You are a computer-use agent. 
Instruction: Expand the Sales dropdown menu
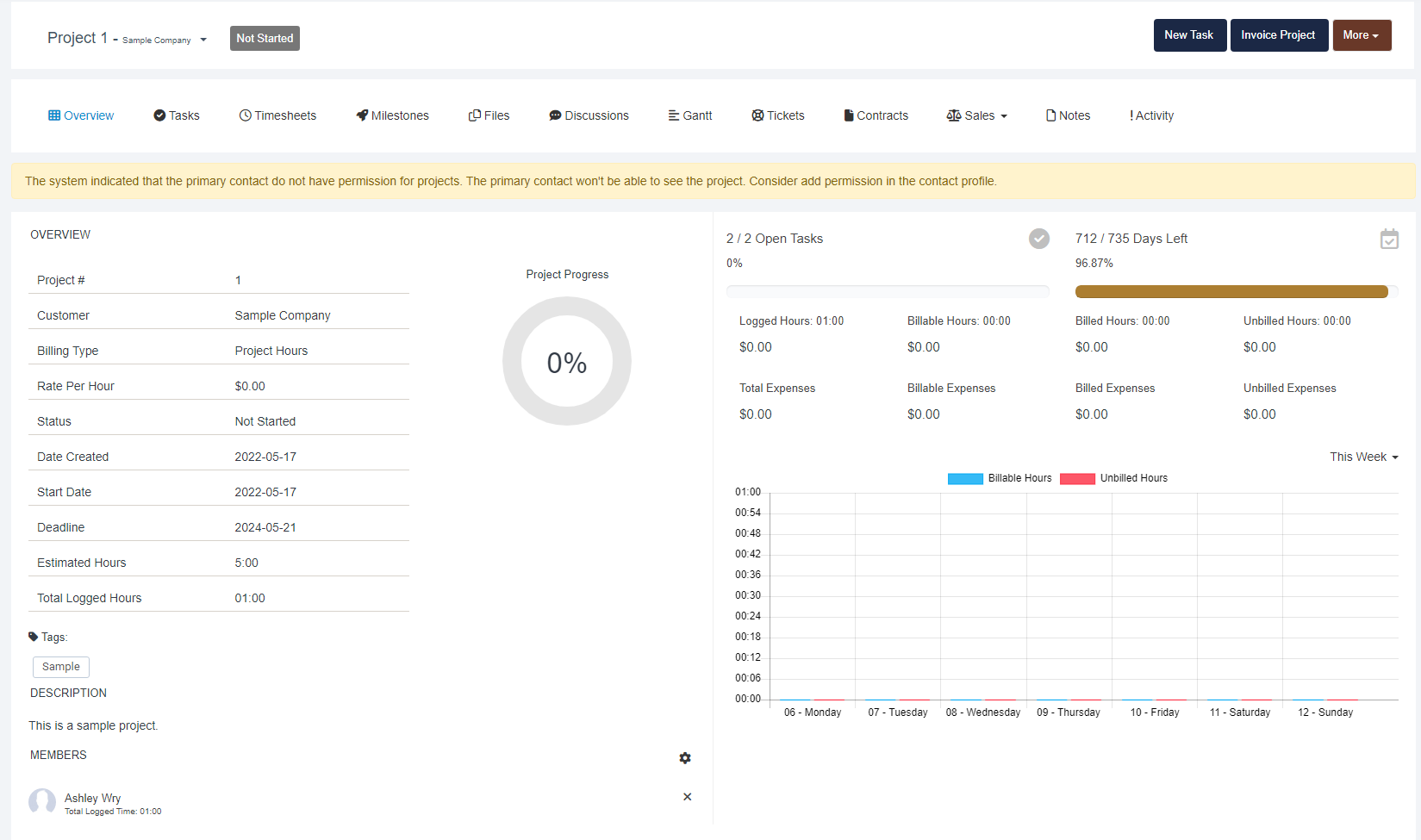[977, 115]
